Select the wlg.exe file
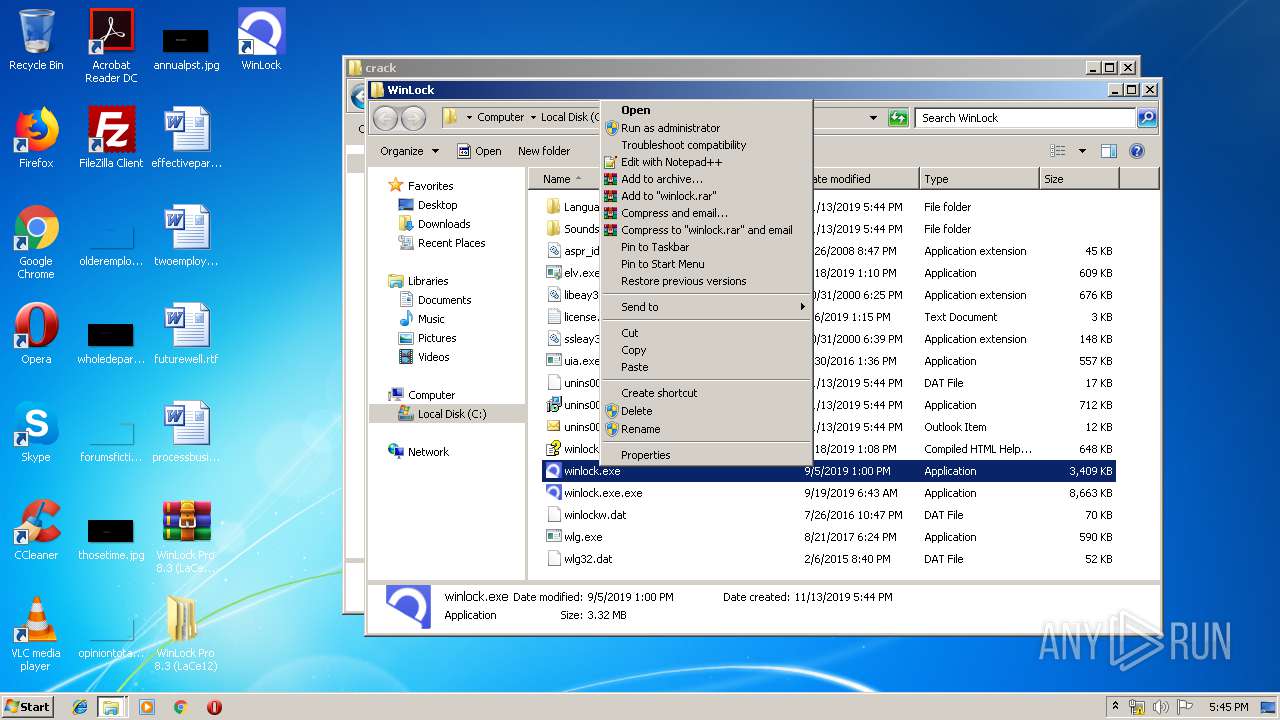The image size is (1280, 720). pos(829,537)
